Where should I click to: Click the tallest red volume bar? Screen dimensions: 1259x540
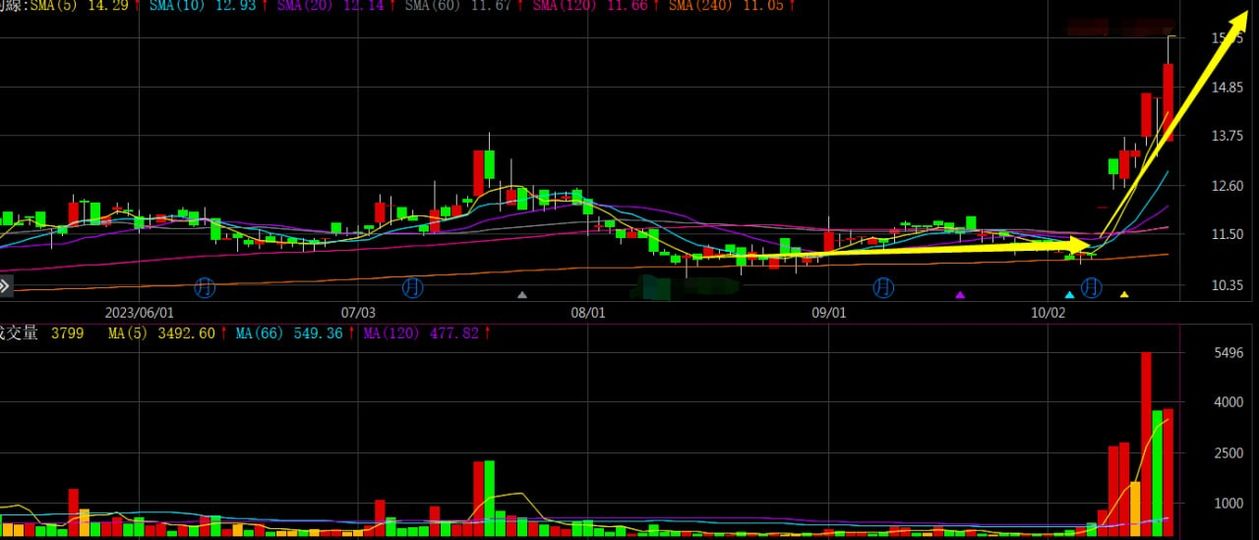point(1146,445)
